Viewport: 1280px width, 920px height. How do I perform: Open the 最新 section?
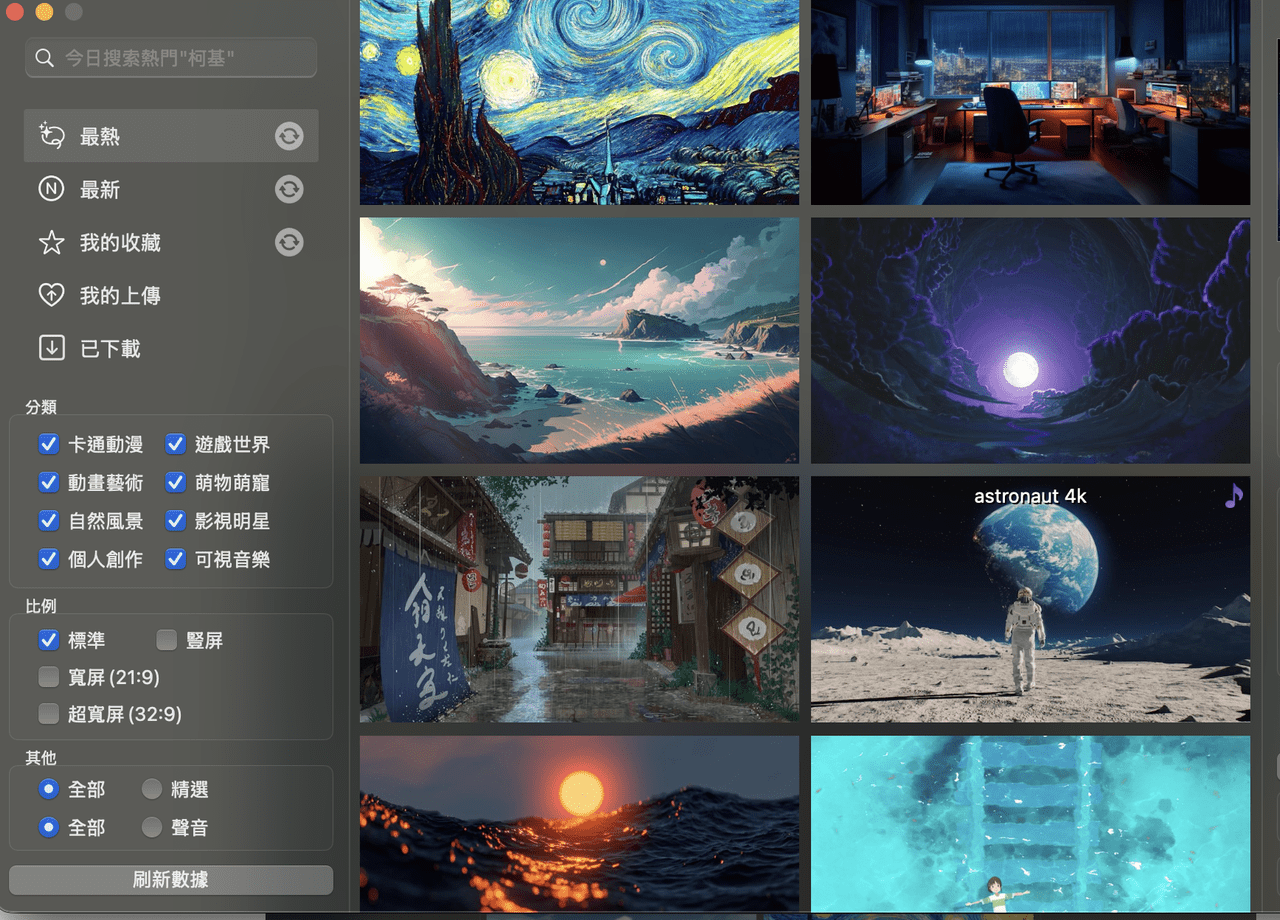tap(171, 189)
